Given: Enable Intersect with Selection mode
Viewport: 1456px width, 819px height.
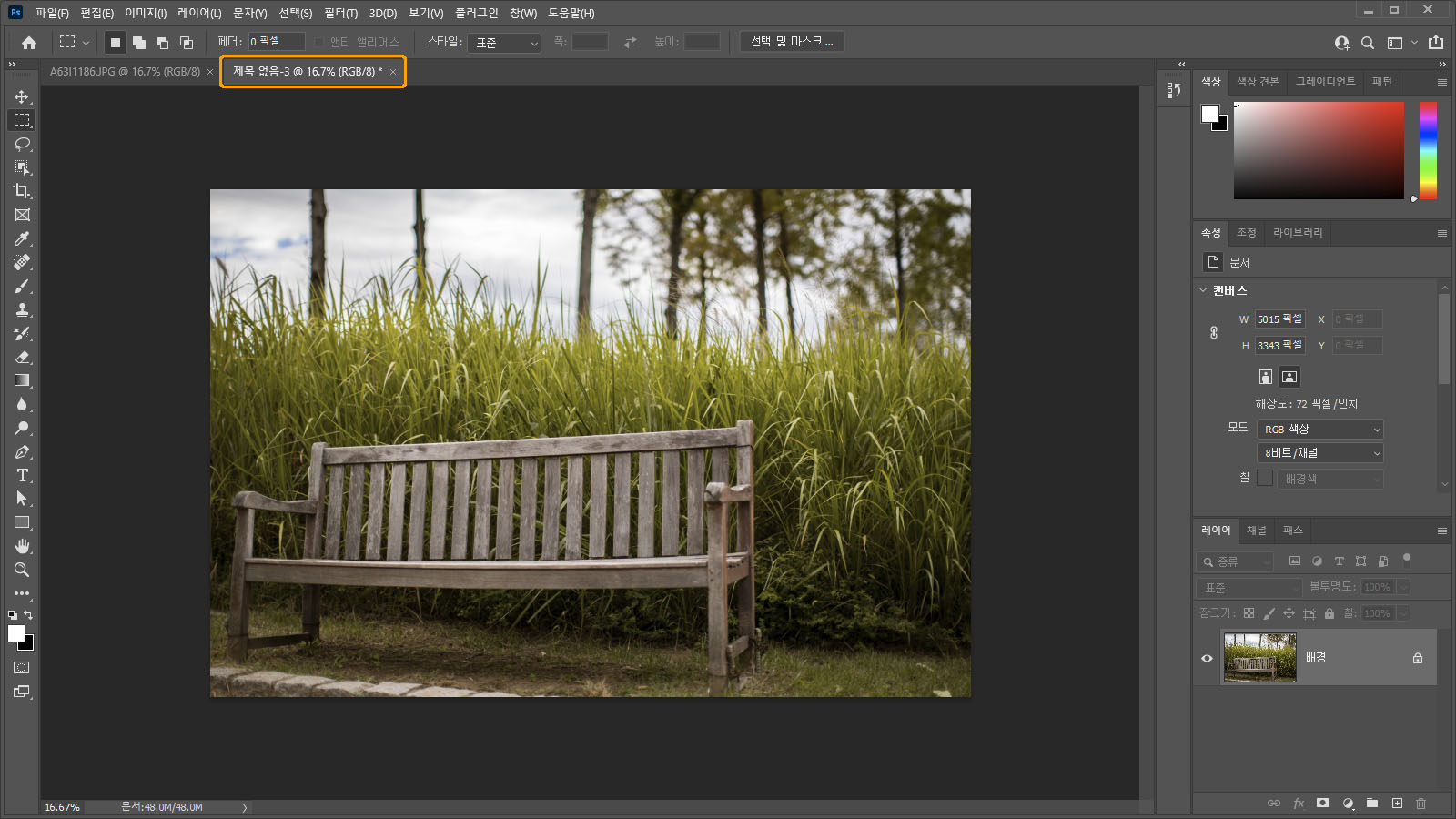Looking at the screenshot, I should point(186,42).
